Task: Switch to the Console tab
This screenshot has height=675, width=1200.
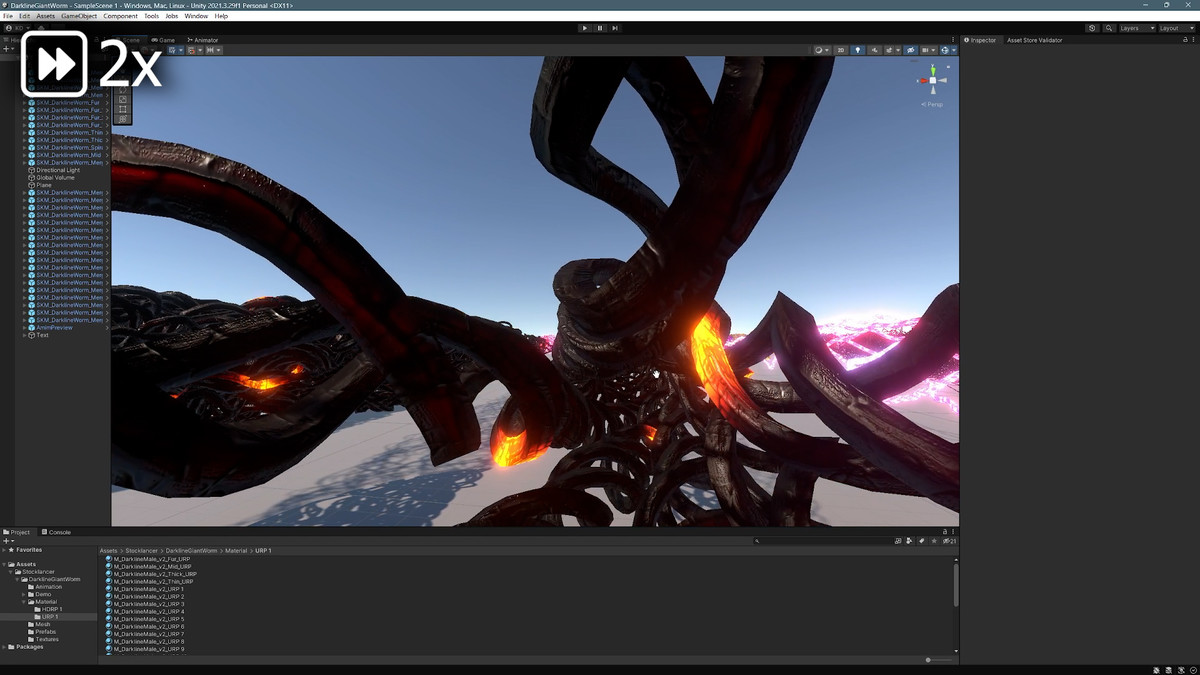Action: point(58,532)
